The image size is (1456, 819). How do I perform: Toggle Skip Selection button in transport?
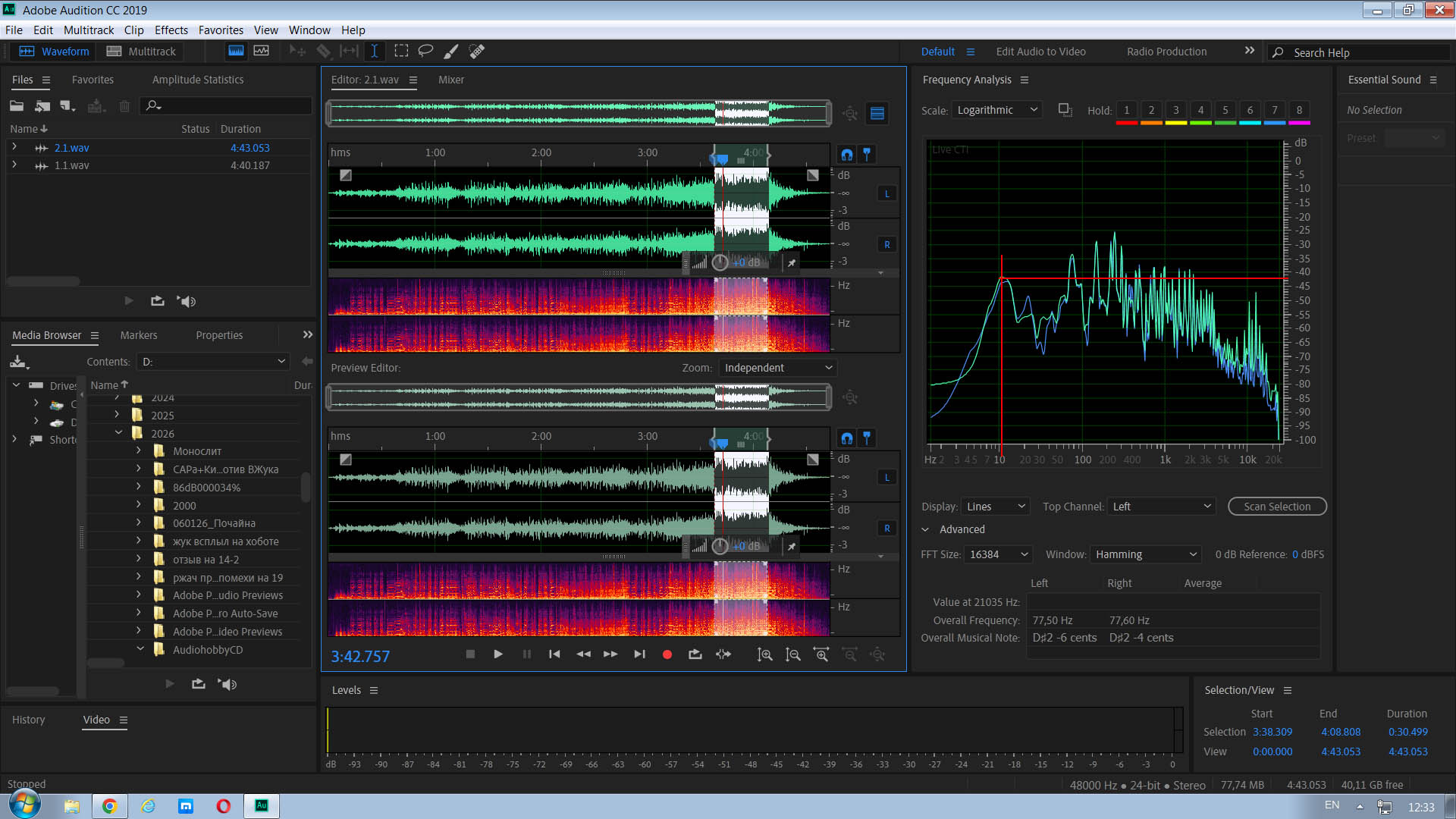[x=723, y=654]
